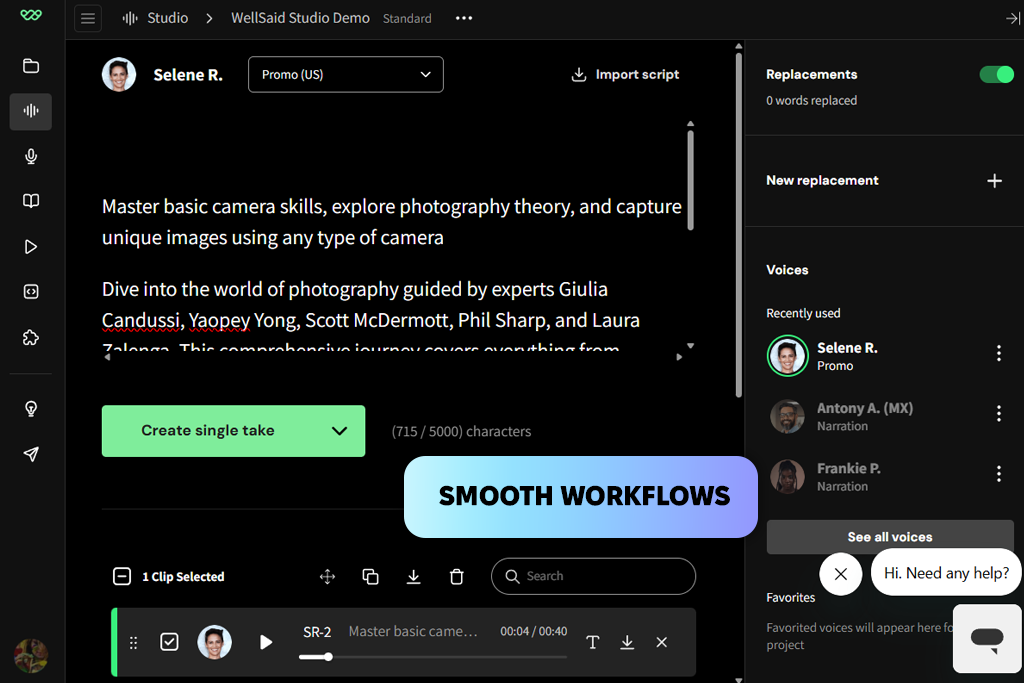Uncheck the SR-2 clip checkbox

coord(169,643)
